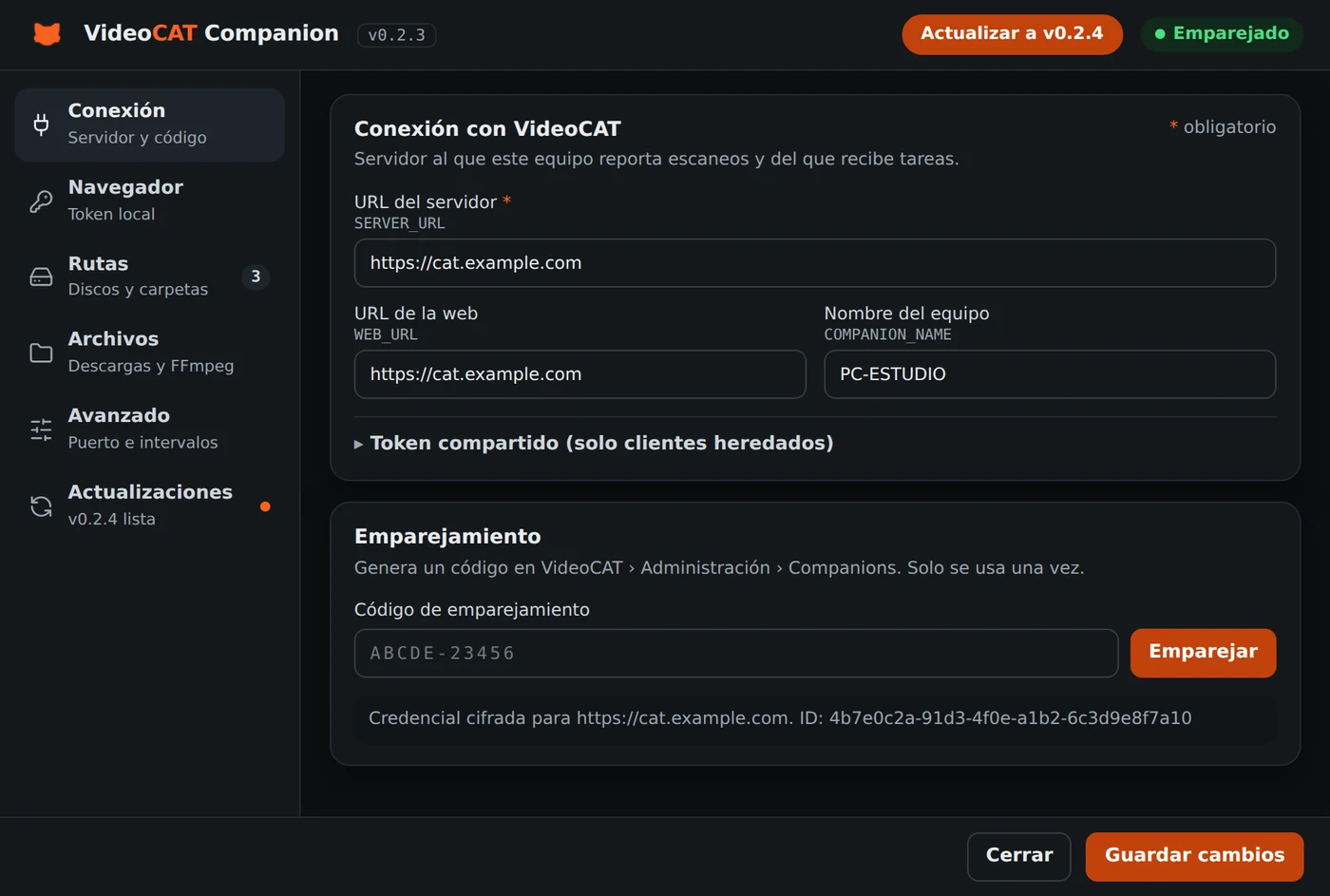Focus the URL del servidor field
Image resolution: width=1330 pixels, height=896 pixels.
(x=814, y=263)
